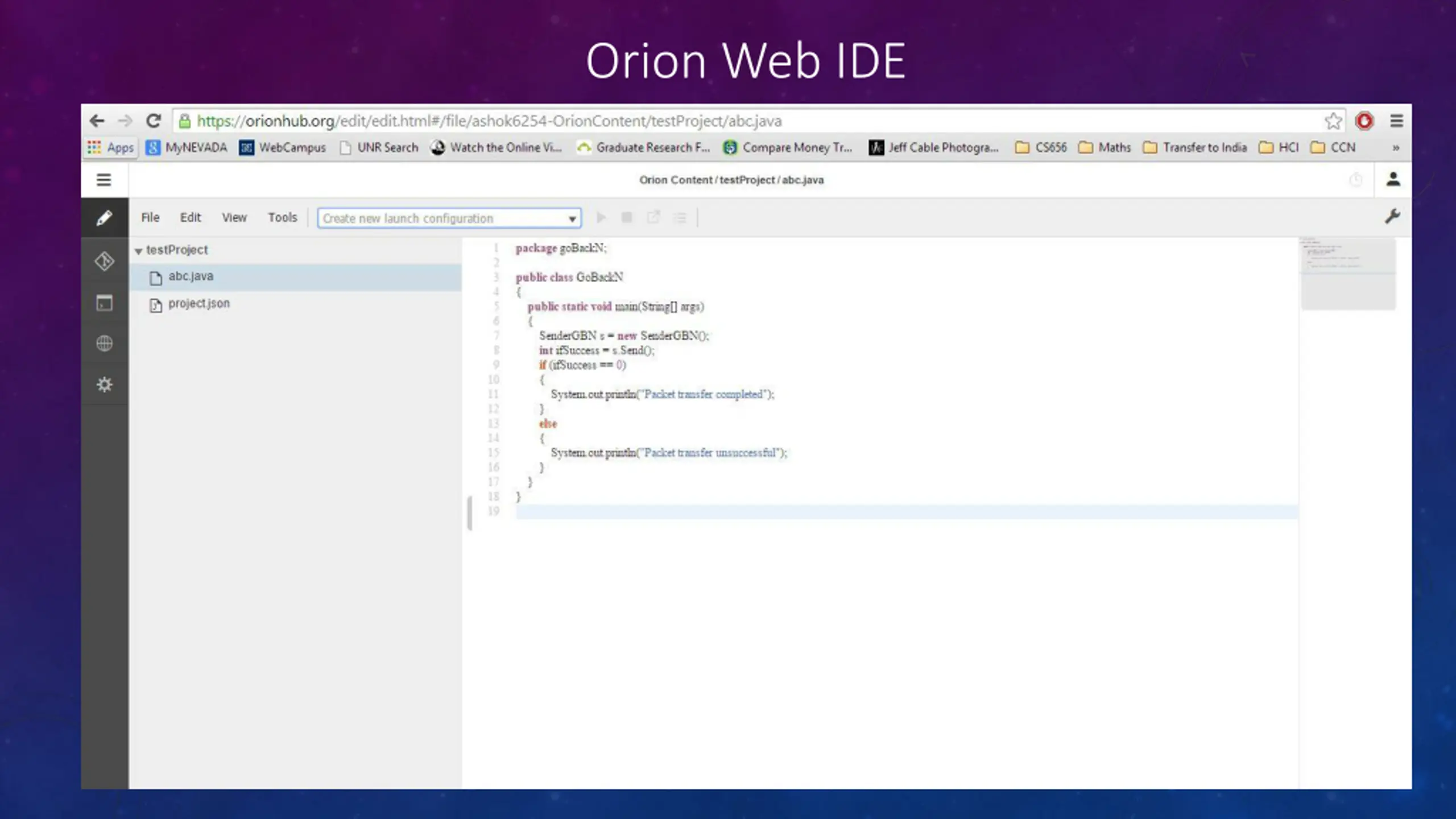Click the panel splitter handle left of editor
The height and width of the screenshot is (819, 1456).
[469, 513]
